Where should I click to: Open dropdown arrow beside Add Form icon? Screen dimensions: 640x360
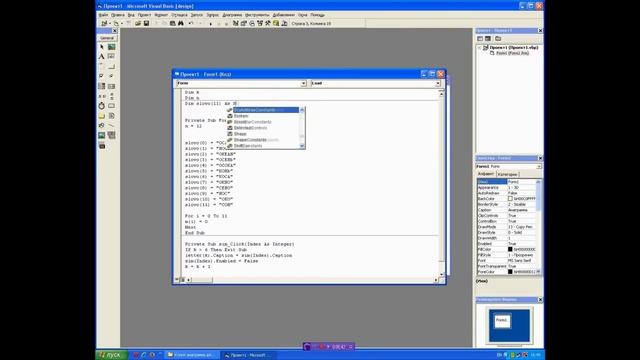click(x=122, y=24)
